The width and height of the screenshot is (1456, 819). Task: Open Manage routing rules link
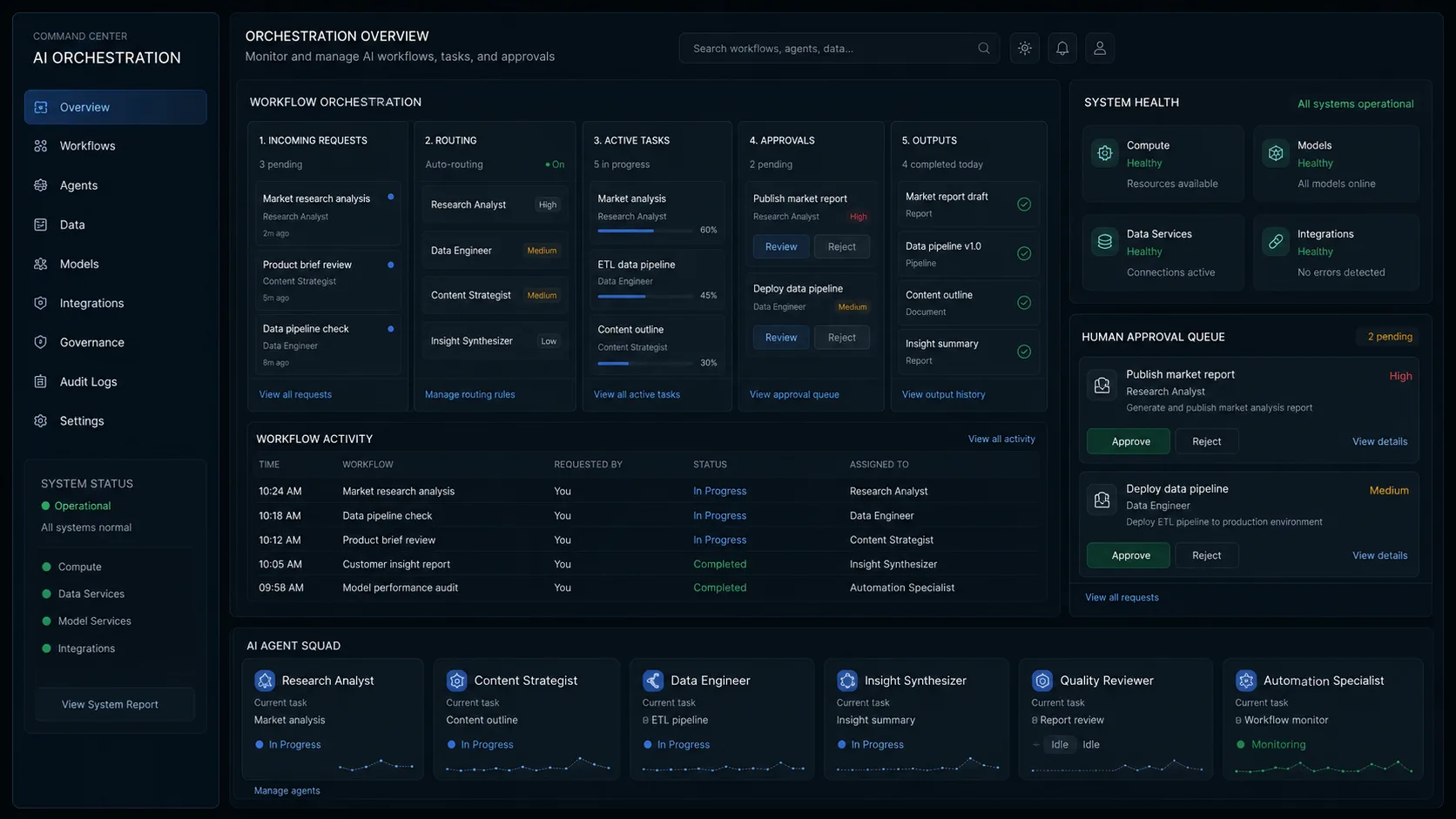coord(470,394)
